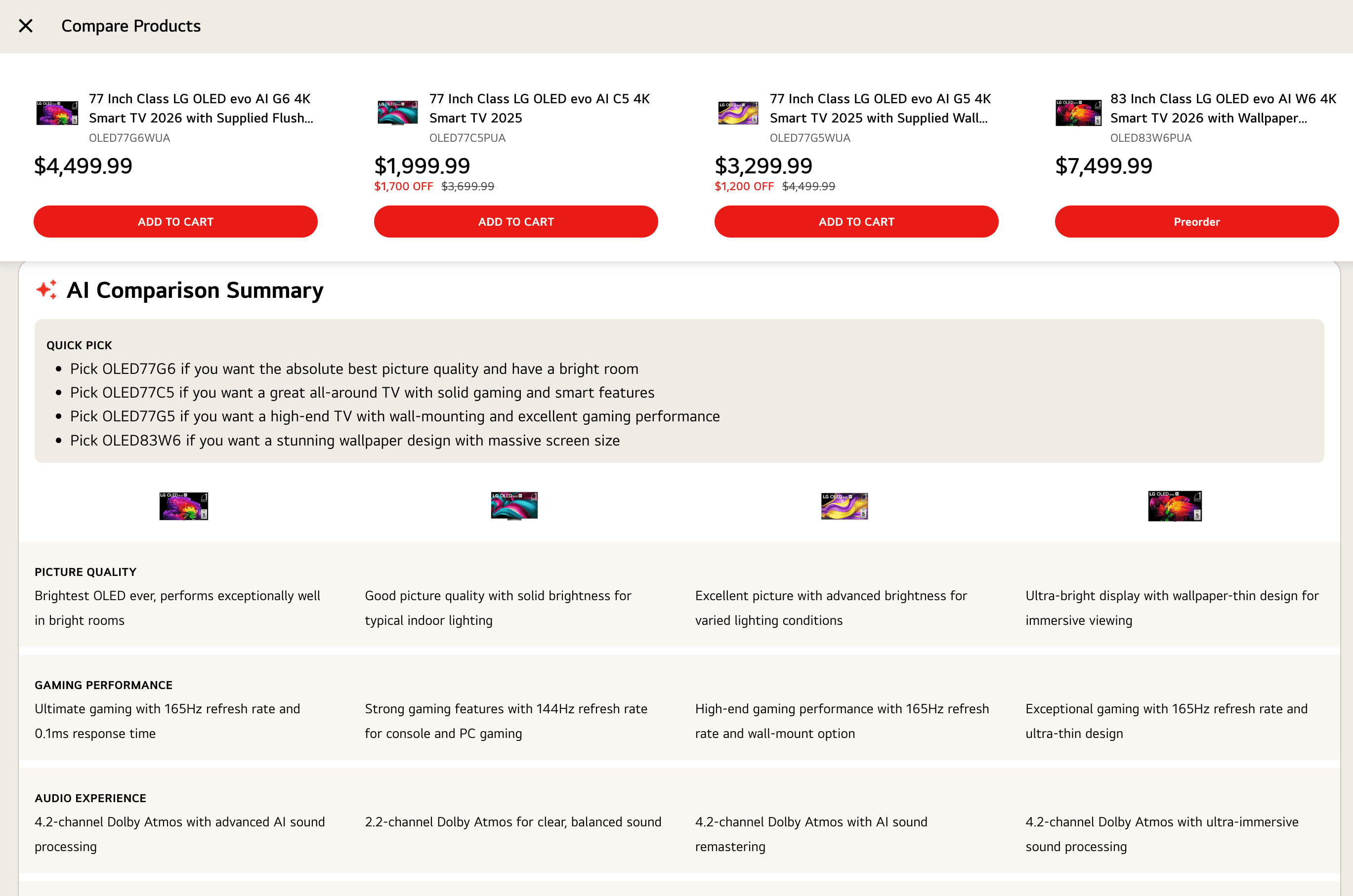Open the 83 Inch W6 product title link

(x=1223, y=108)
